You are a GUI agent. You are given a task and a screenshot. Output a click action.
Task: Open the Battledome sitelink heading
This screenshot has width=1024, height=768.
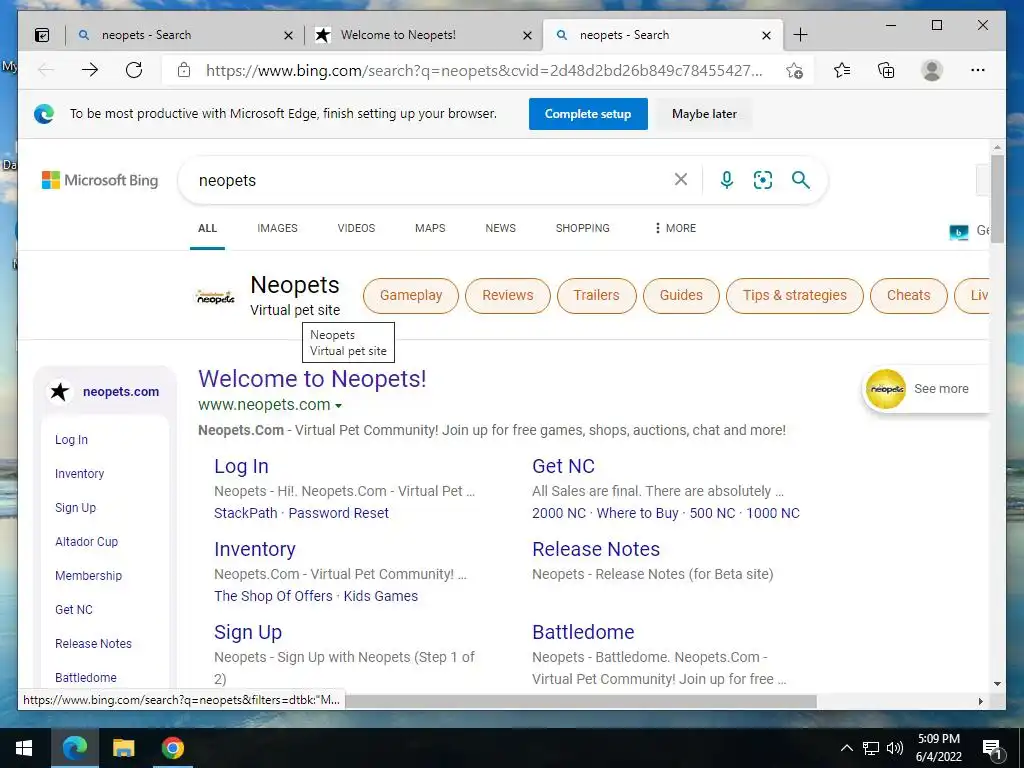(x=583, y=632)
